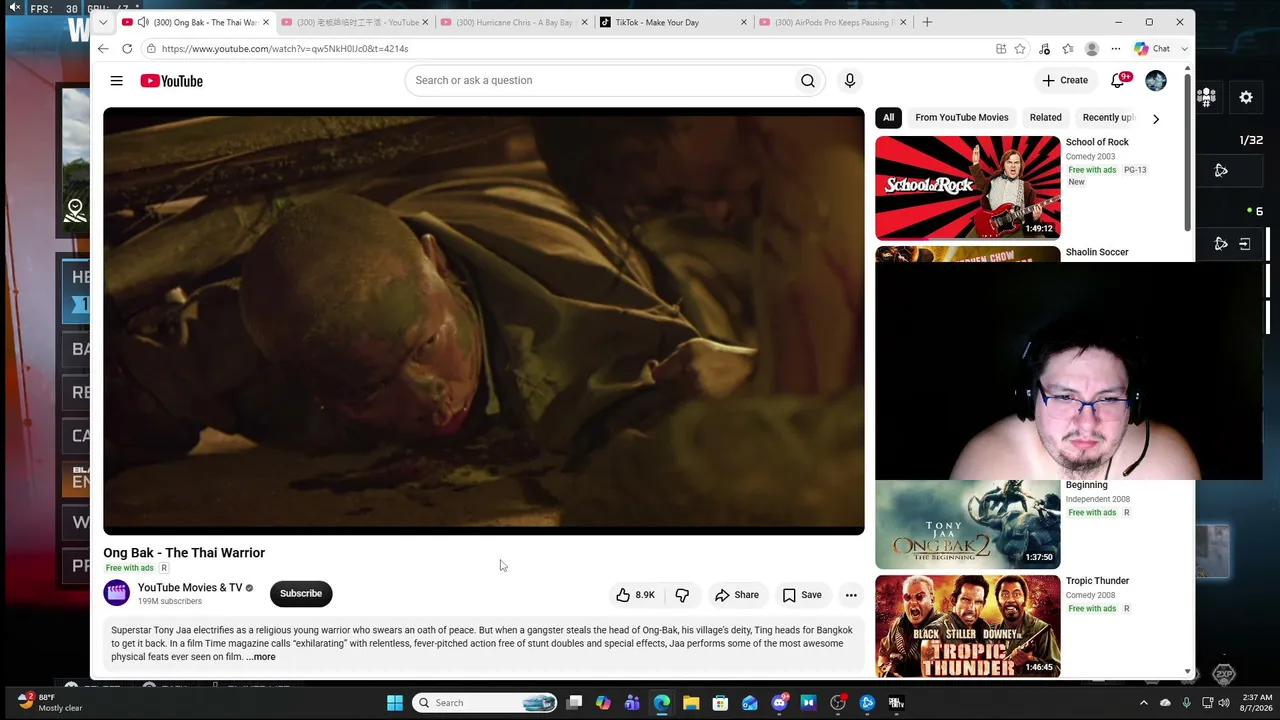Open the School of Rock movie thumbnail
This screenshot has height=720, width=1280.
(x=968, y=188)
